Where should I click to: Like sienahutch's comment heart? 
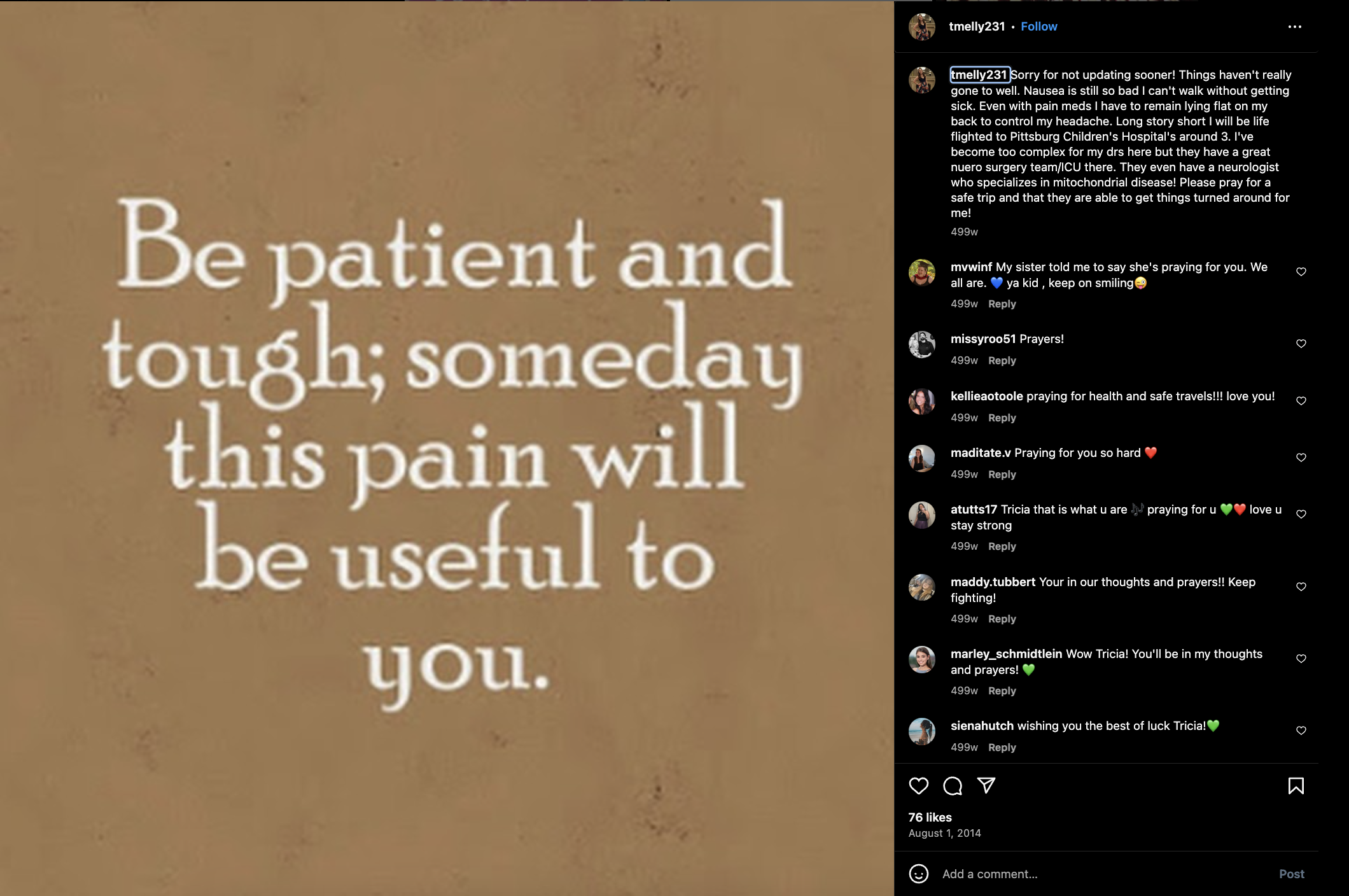[1301, 731]
